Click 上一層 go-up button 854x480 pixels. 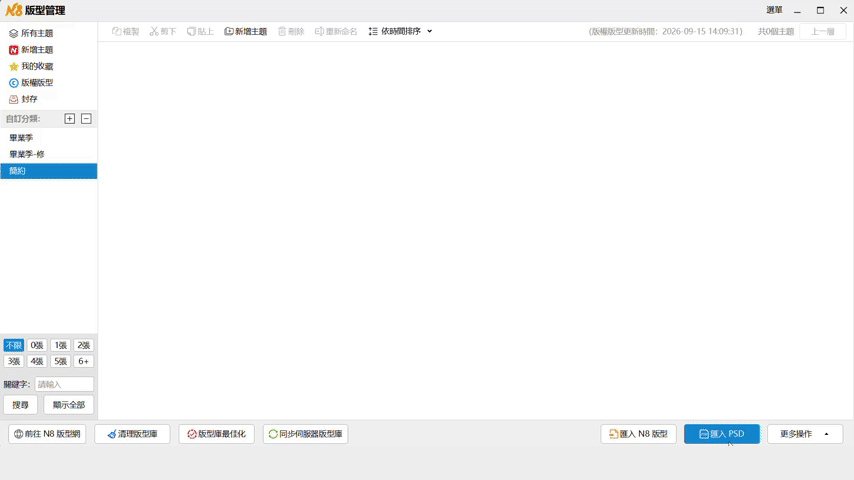pos(822,32)
